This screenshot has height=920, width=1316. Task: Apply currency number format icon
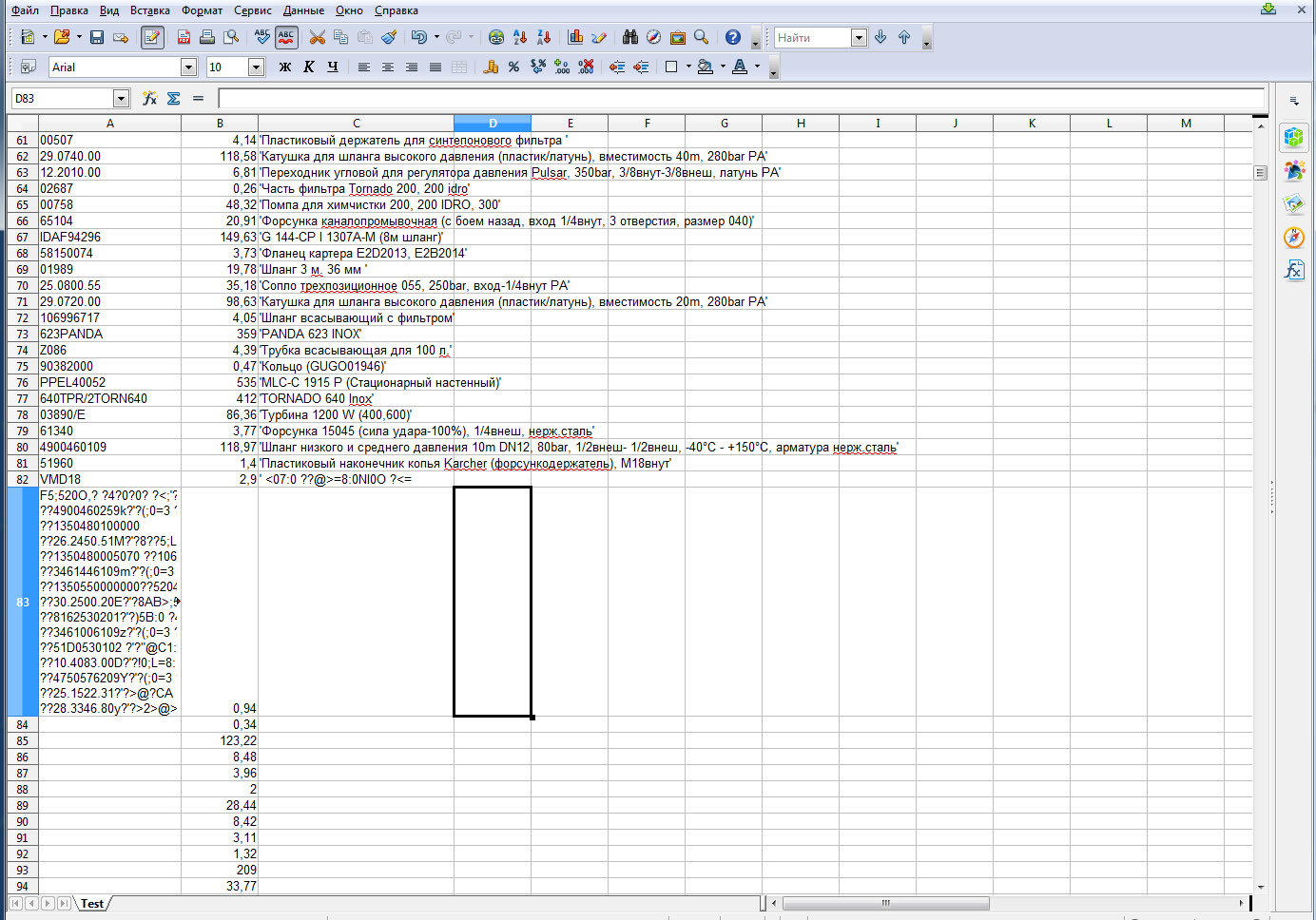point(491,67)
